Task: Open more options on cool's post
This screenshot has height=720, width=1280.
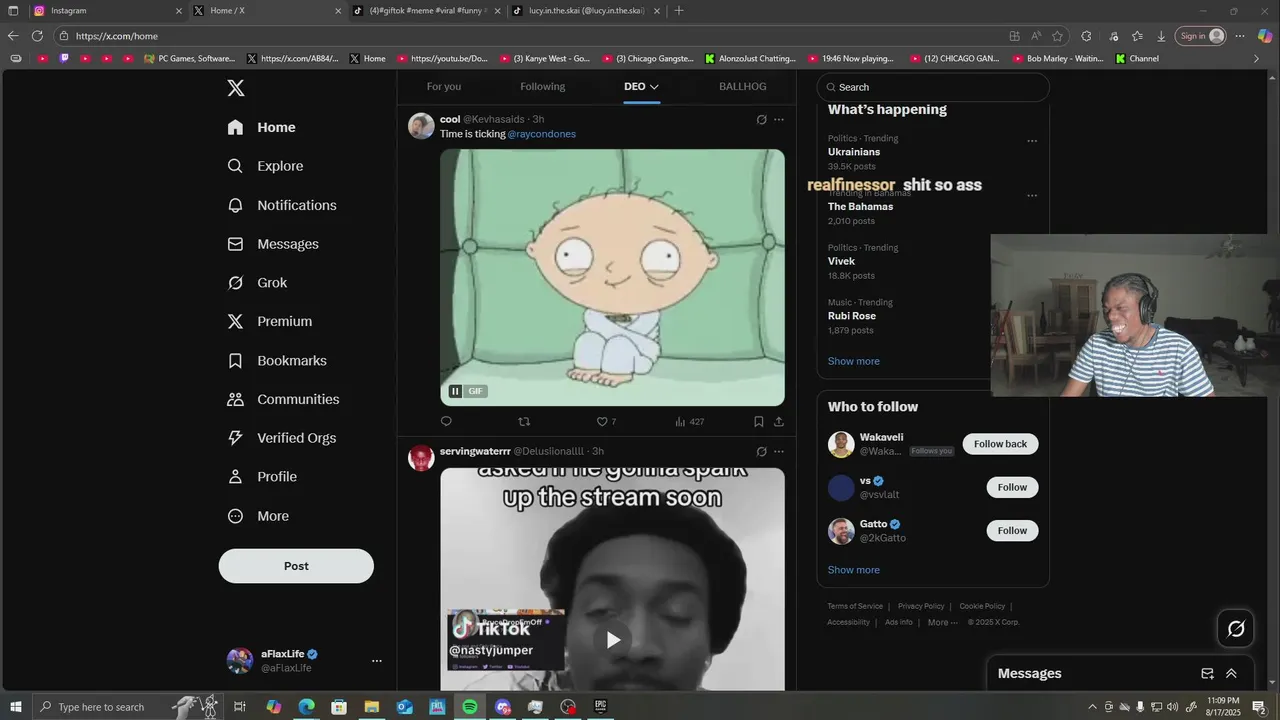Action: click(x=779, y=120)
